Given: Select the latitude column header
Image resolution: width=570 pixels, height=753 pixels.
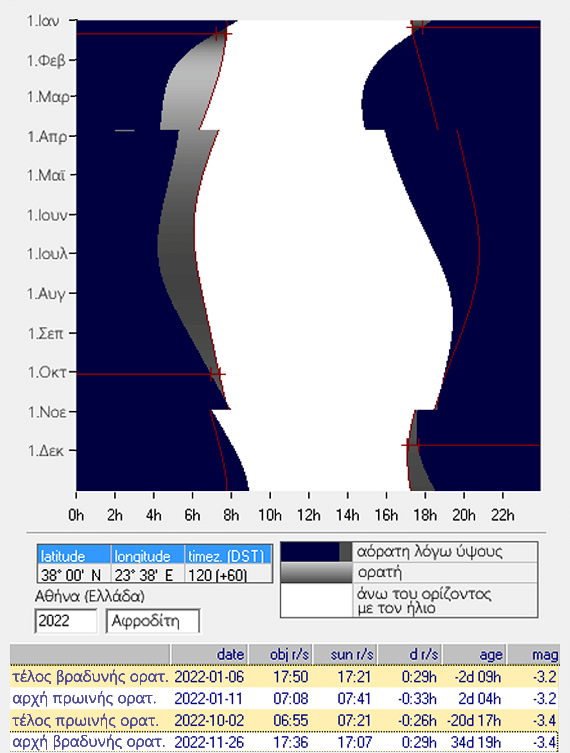Looking at the screenshot, I should coord(74,555).
